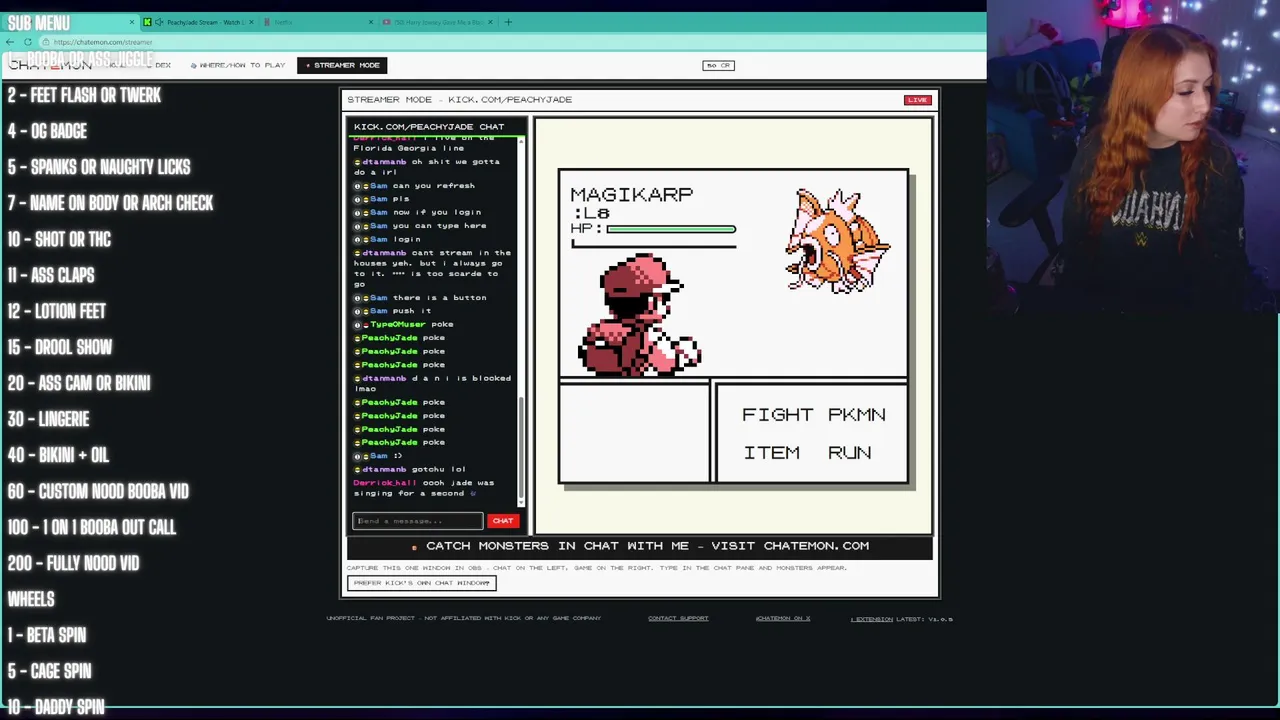Switch to the Harry Jowsey YouTube tab

click(439, 22)
